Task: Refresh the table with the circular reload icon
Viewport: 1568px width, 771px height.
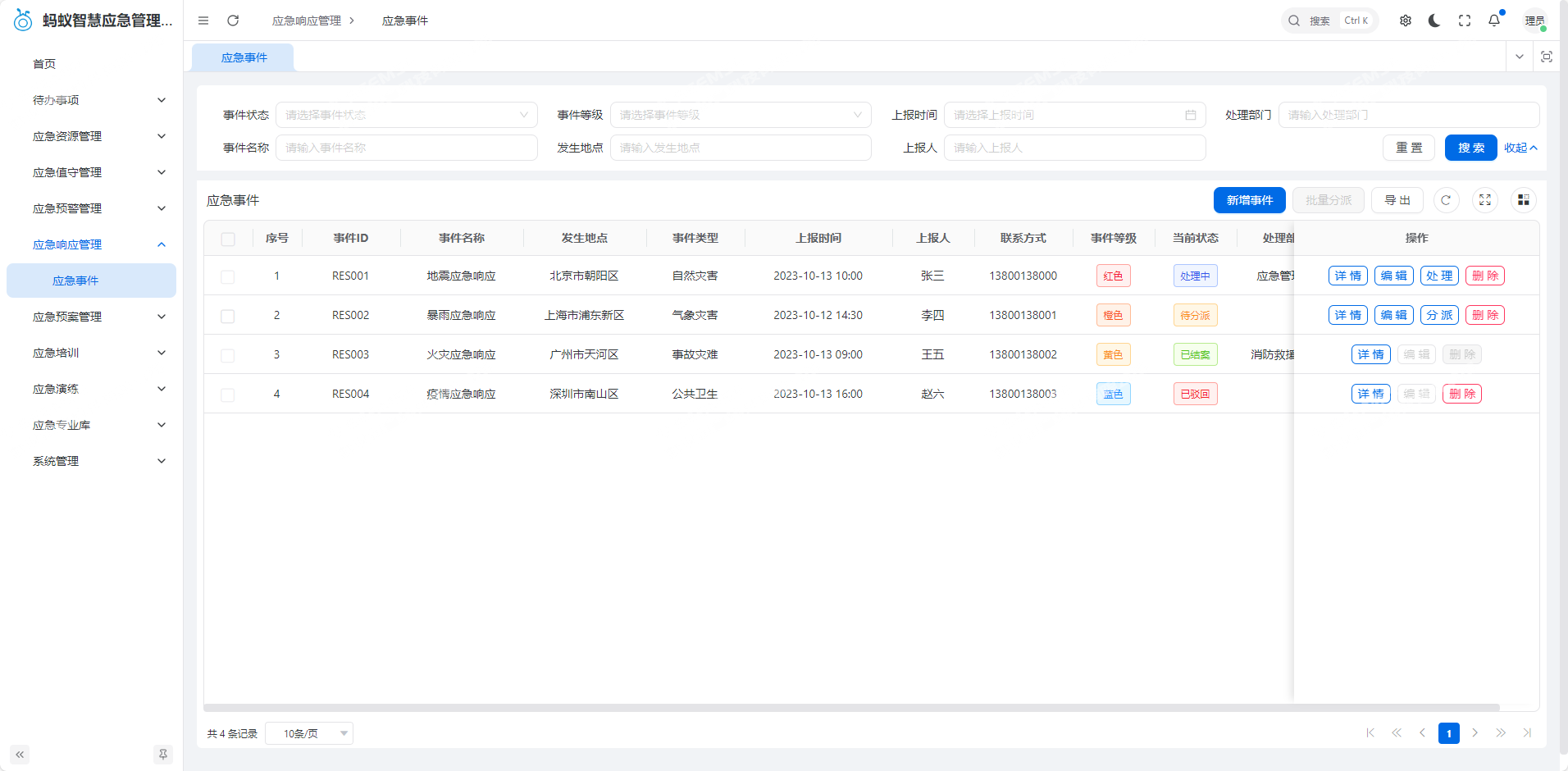Action: 1446,200
